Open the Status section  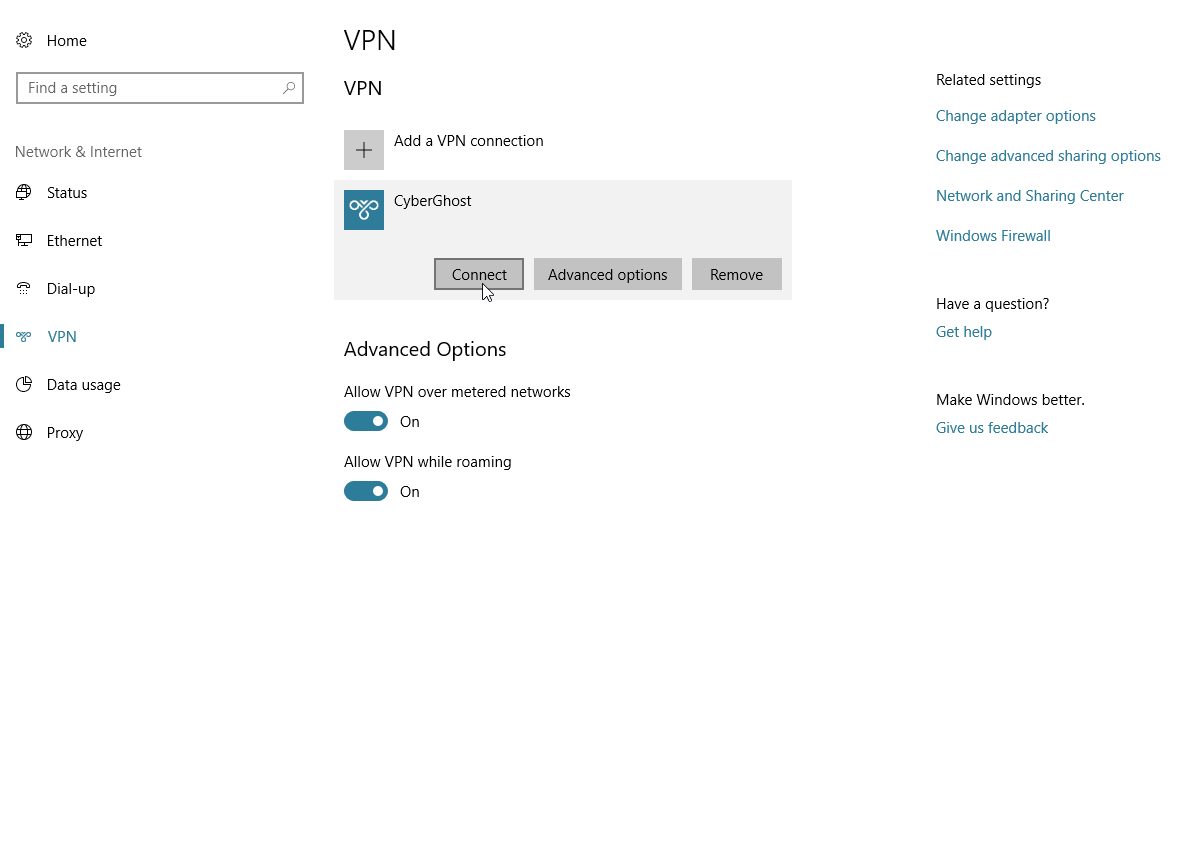click(67, 193)
